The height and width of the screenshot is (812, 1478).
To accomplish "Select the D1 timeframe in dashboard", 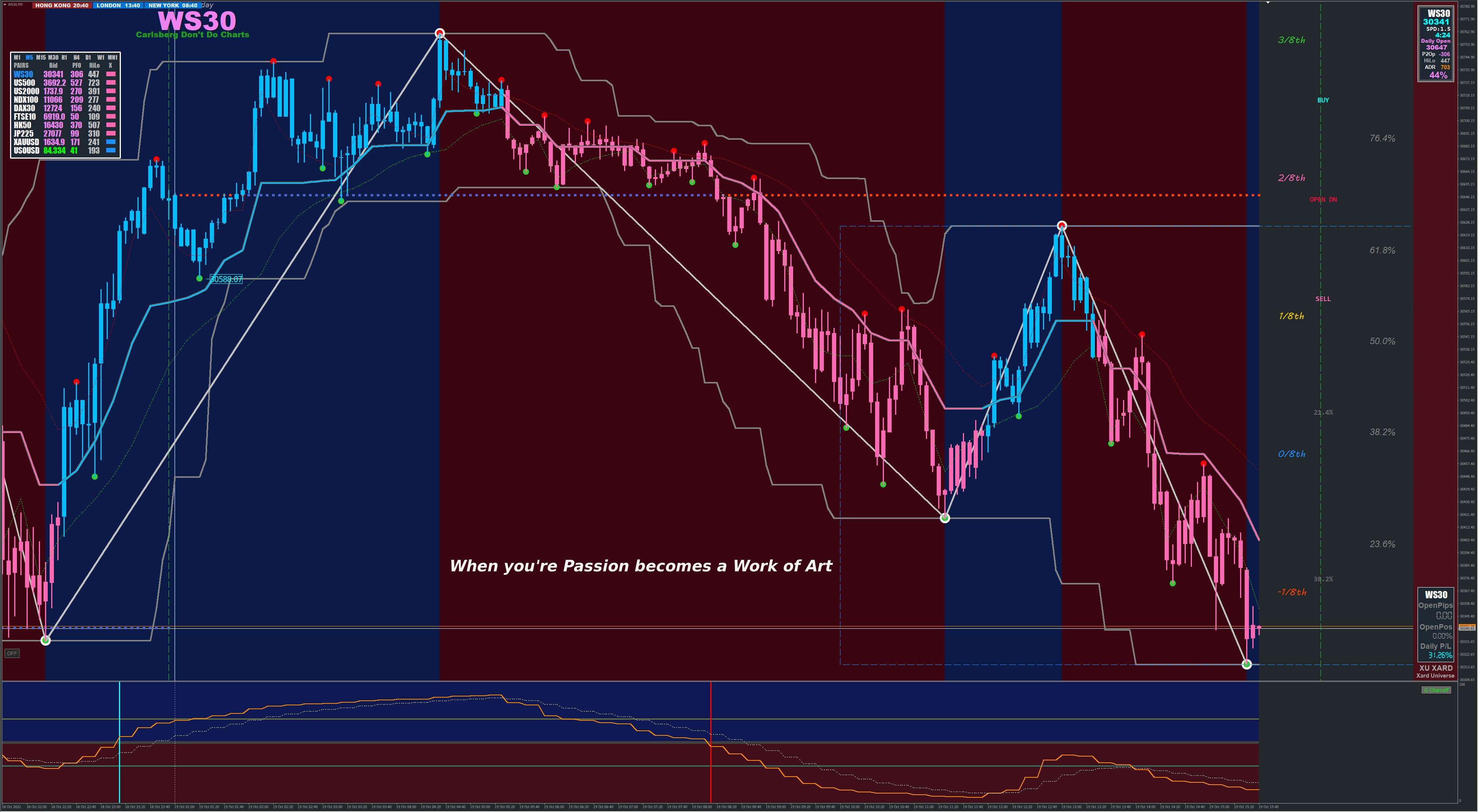I will pyautogui.click(x=88, y=57).
